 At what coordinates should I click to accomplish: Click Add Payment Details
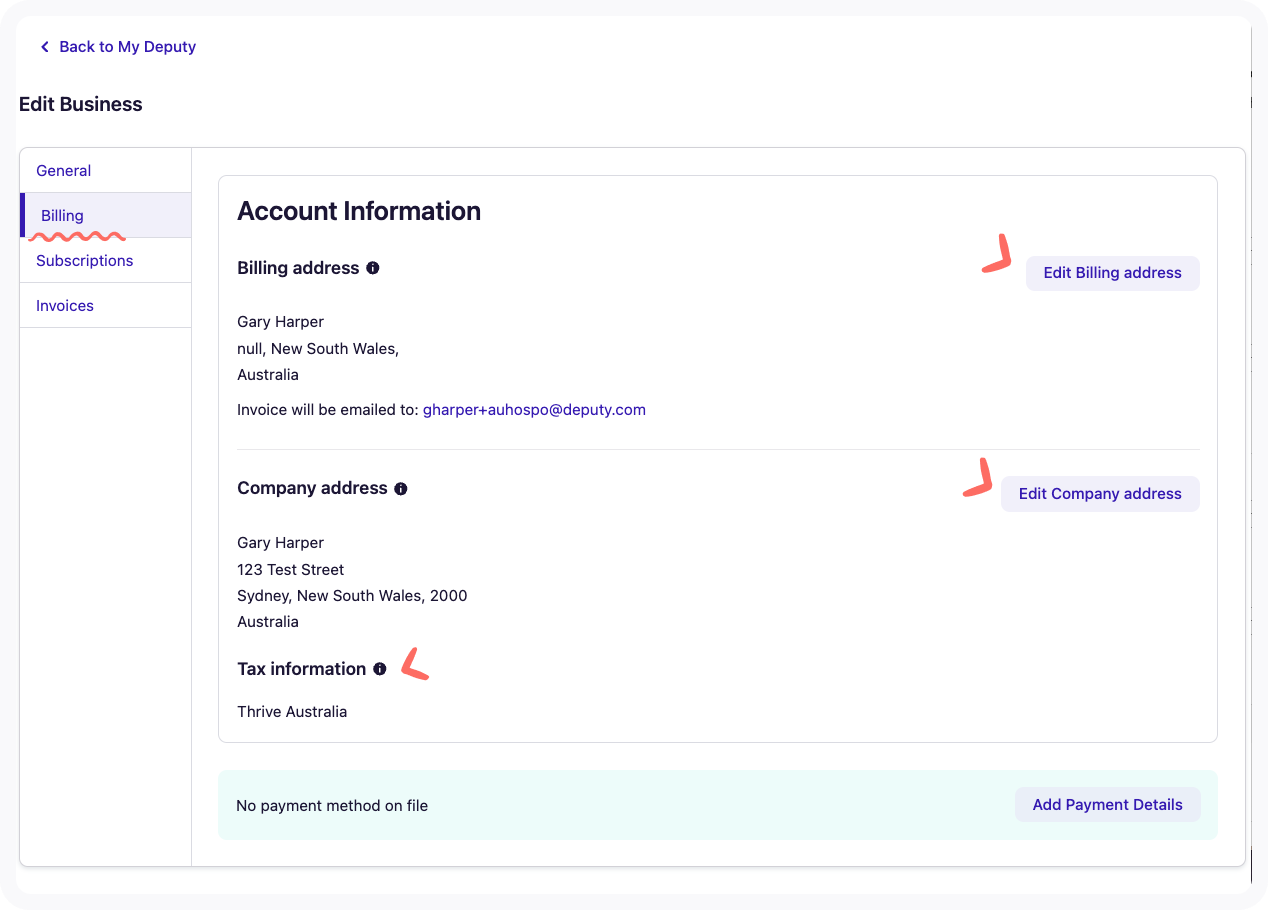[x=1107, y=805]
